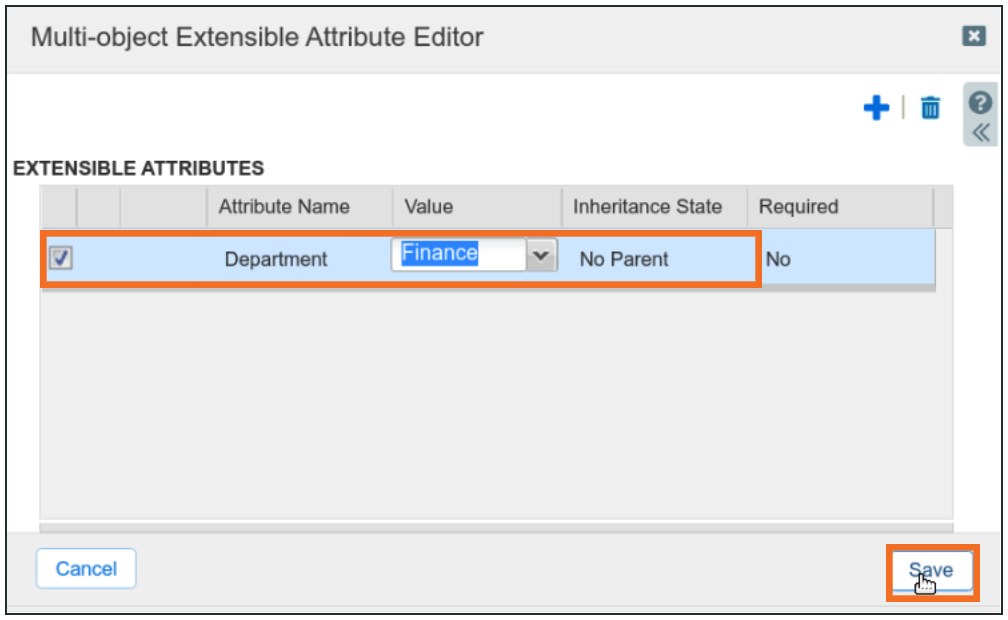Select the Department attribute name cell
Image resolution: width=1008 pixels, height=620 pixels.
click(276, 259)
